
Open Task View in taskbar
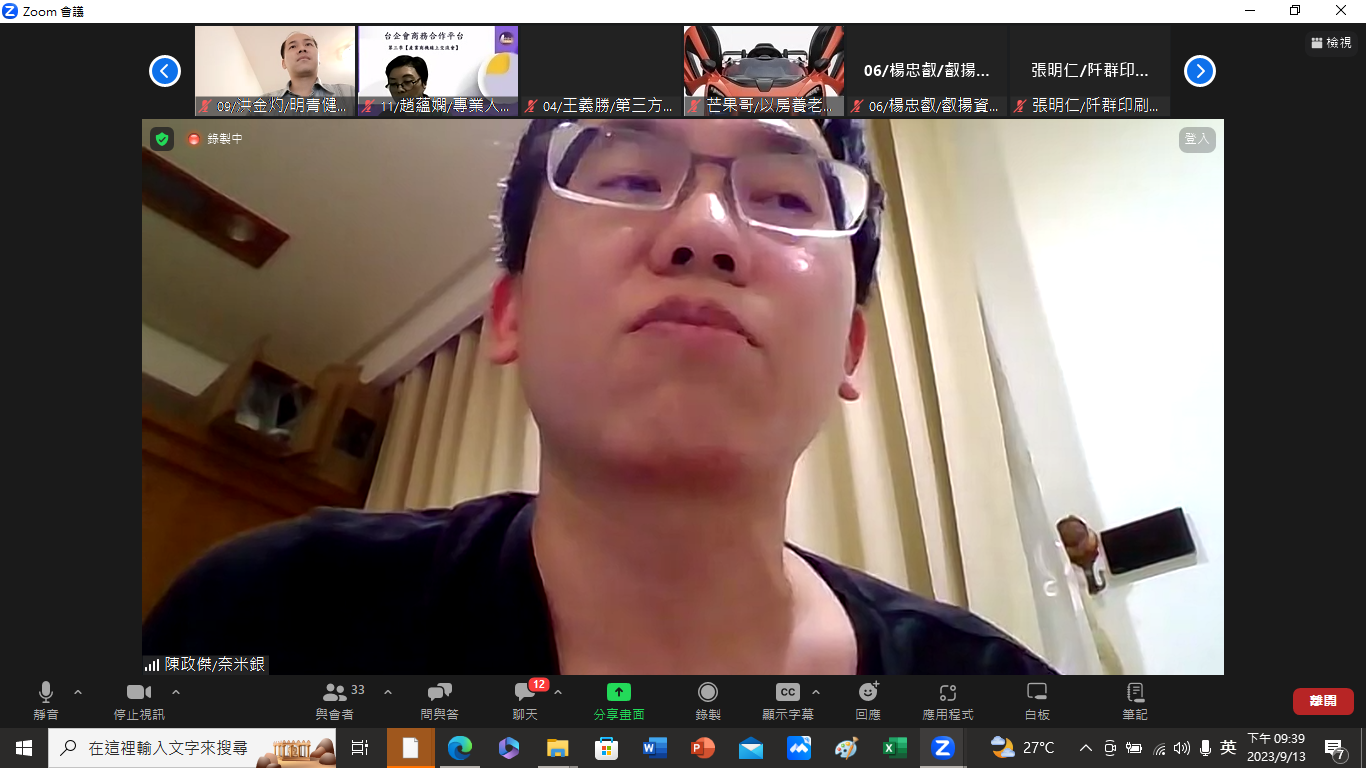(x=360, y=747)
